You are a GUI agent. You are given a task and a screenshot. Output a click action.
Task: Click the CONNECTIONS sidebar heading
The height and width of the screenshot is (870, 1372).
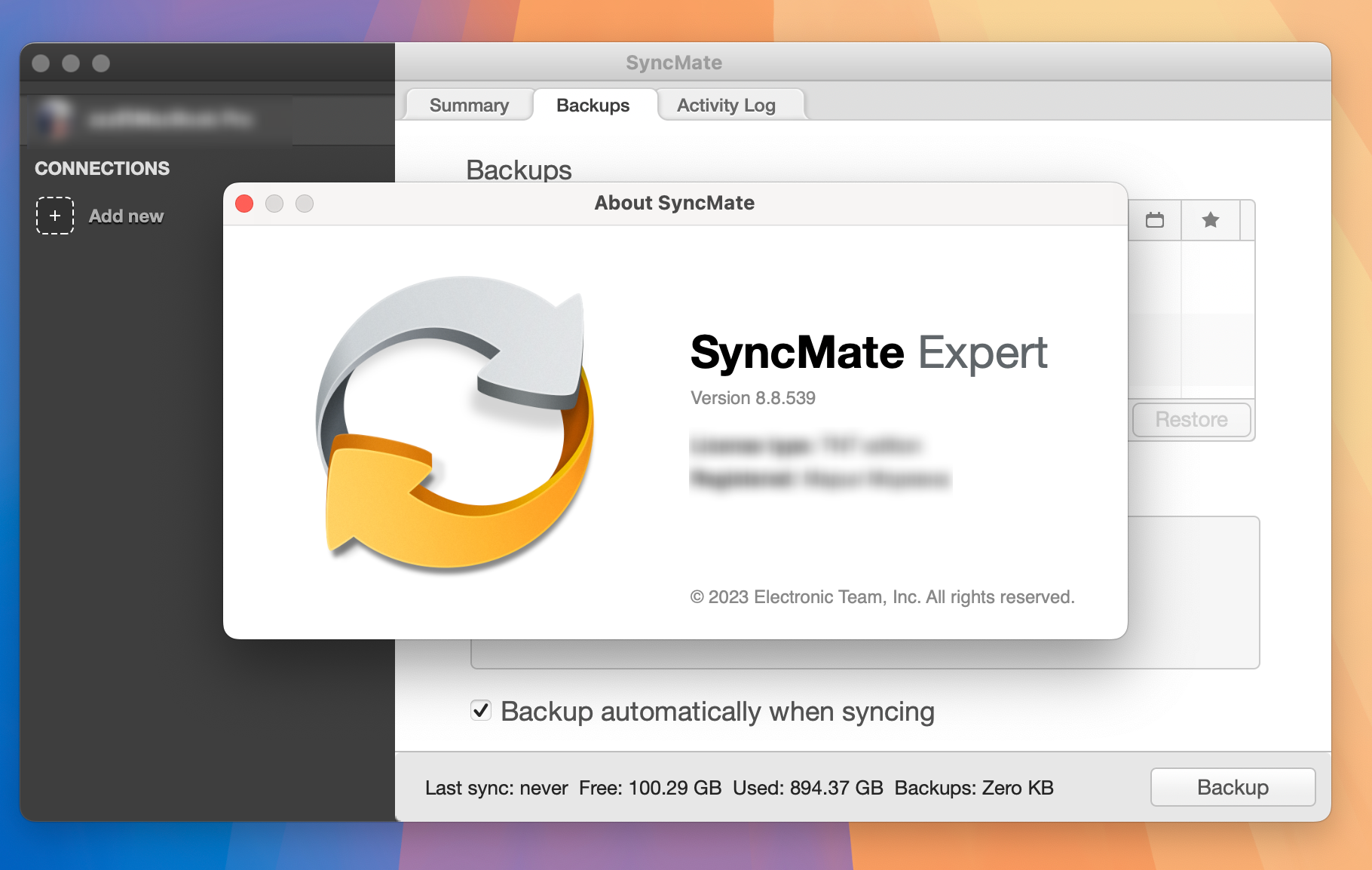[103, 168]
